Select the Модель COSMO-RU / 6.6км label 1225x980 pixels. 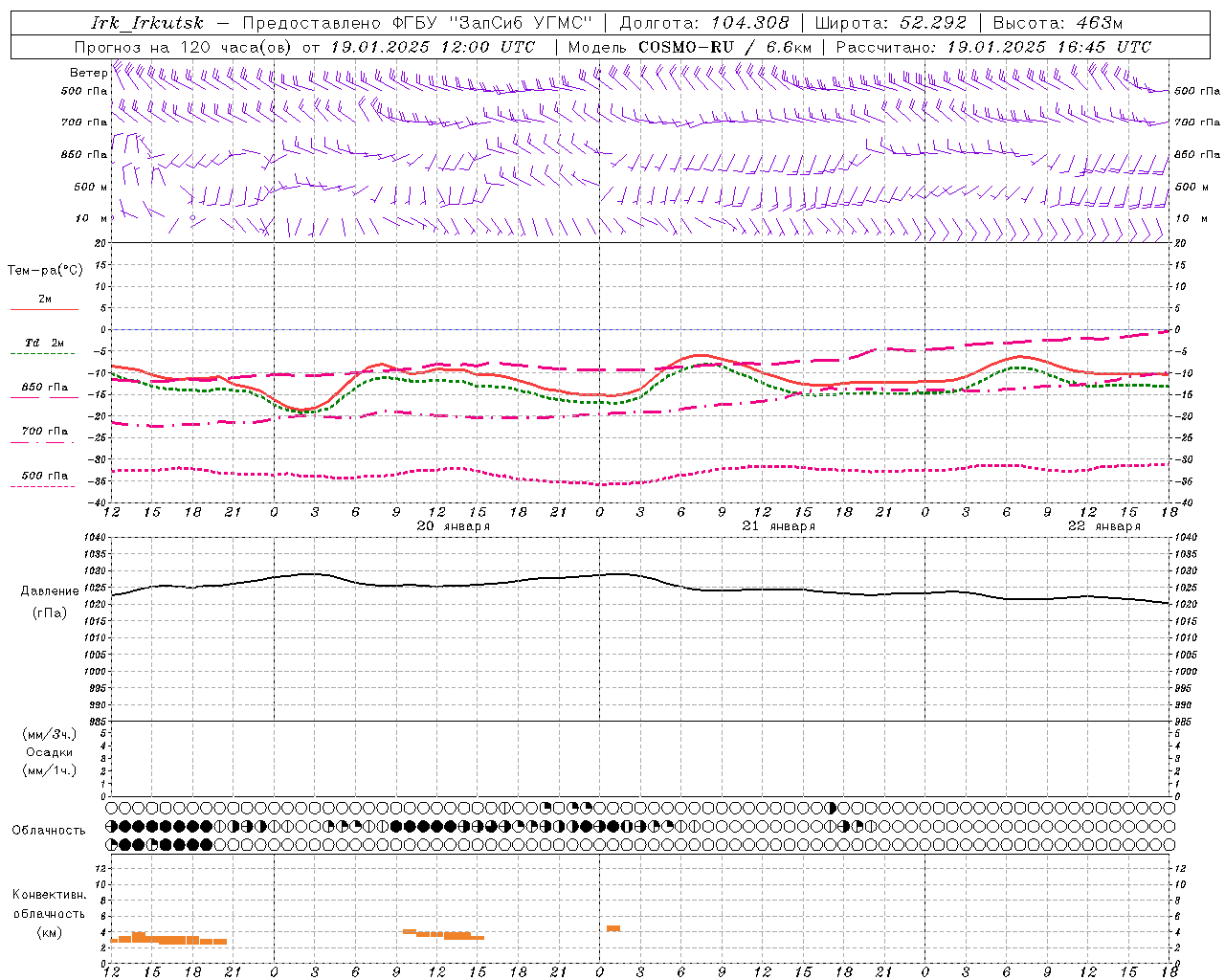[x=690, y=47]
